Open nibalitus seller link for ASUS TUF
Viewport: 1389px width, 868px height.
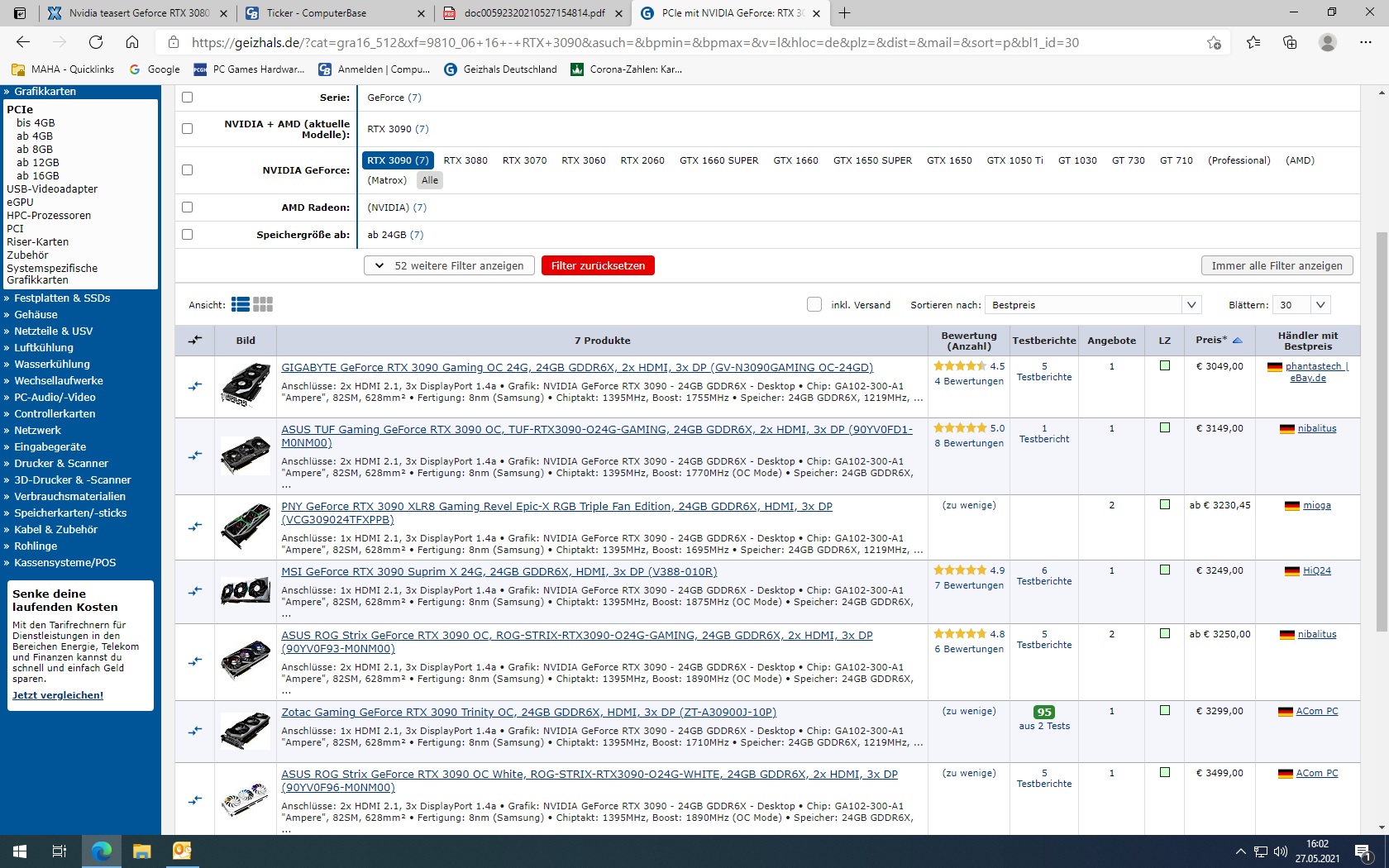tap(1316, 428)
